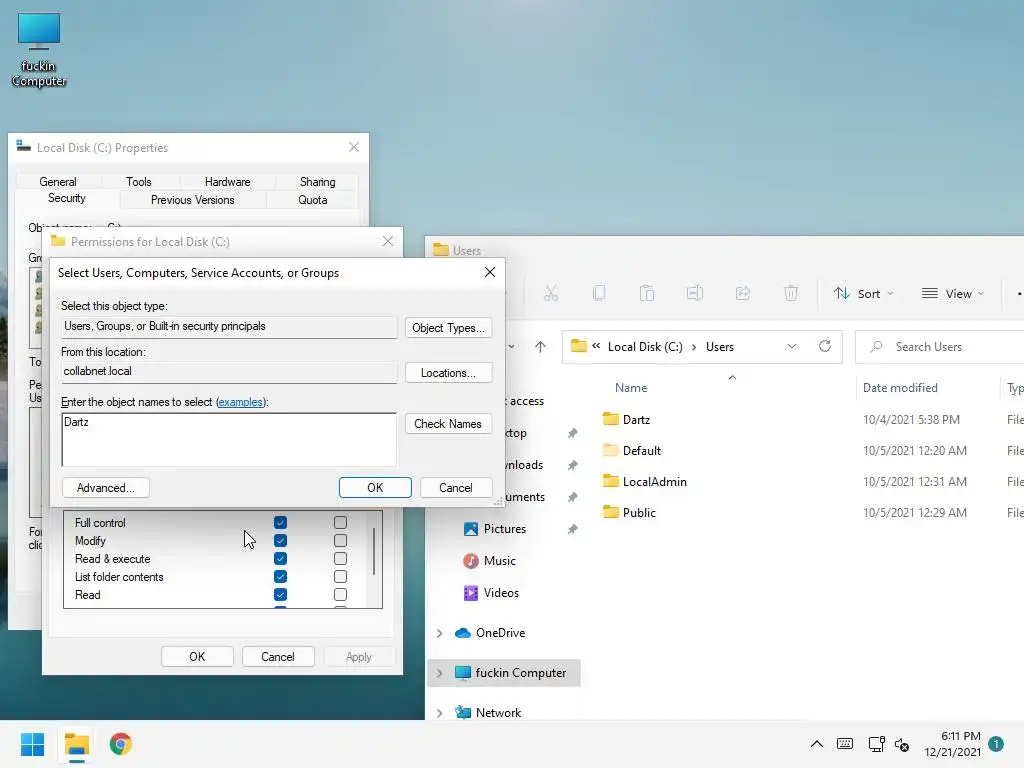The width and height of the screenshot is (1024, 768).
Task: Click the Default folder icon in file list
Action: coord(611,450)
